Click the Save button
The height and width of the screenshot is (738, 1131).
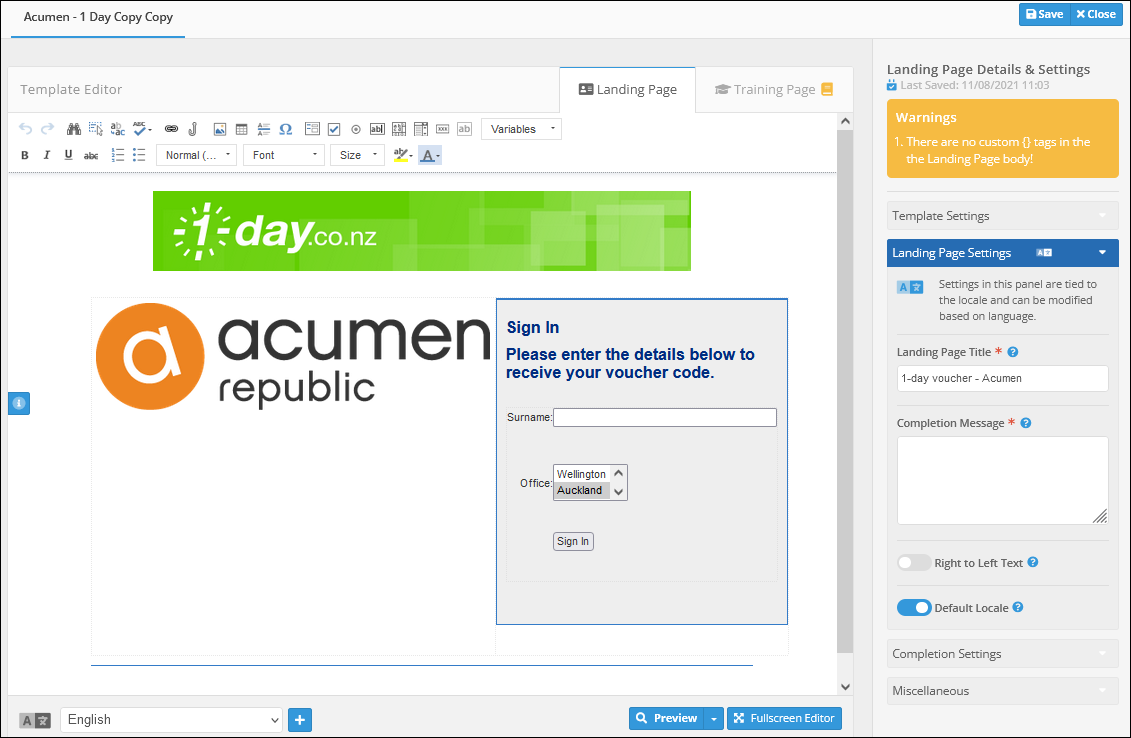pos(1044,14)
